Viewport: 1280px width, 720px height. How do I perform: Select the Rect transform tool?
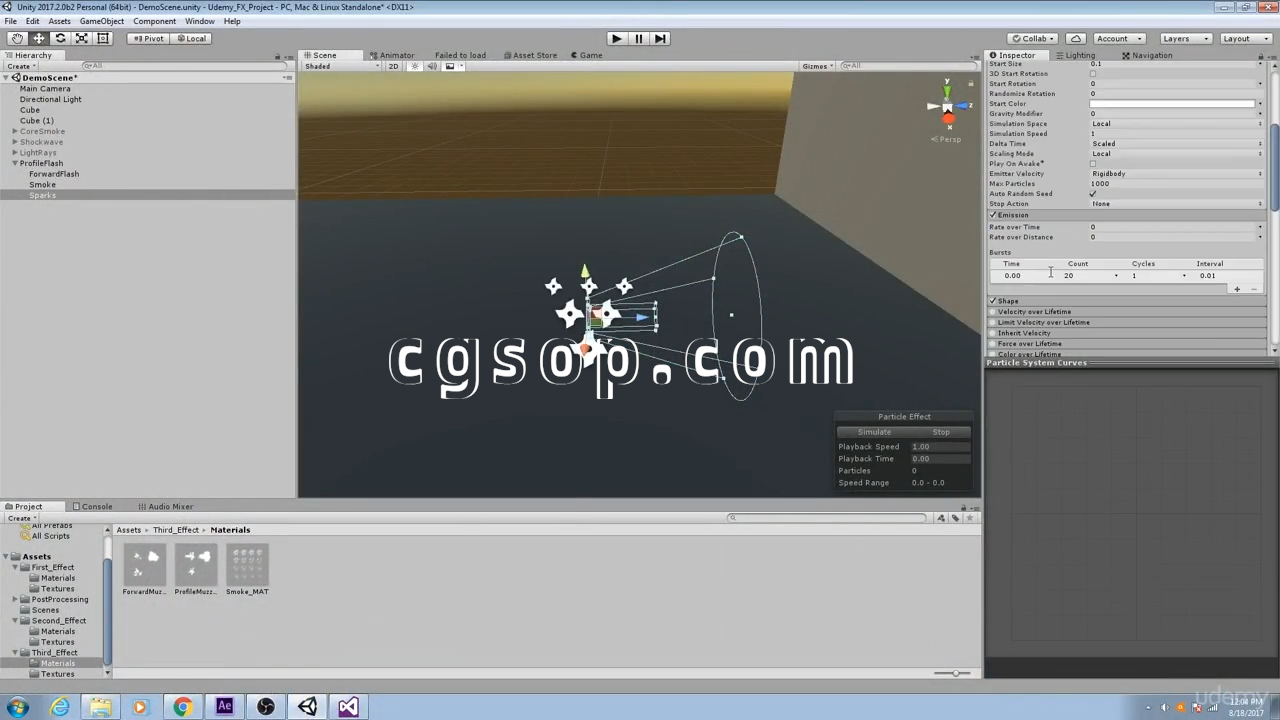pos(103,38)
